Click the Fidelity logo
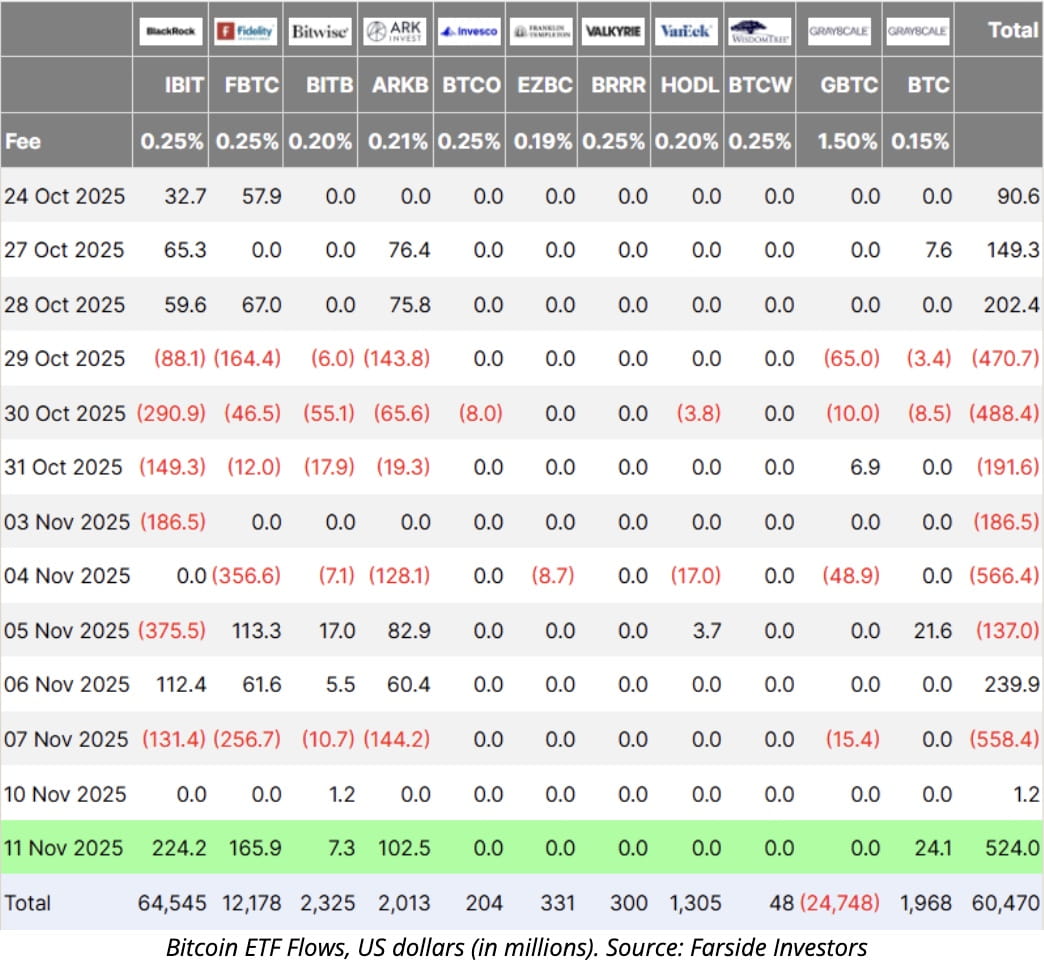The height and width of the screenshot is (972, 1044). [245, 31]
